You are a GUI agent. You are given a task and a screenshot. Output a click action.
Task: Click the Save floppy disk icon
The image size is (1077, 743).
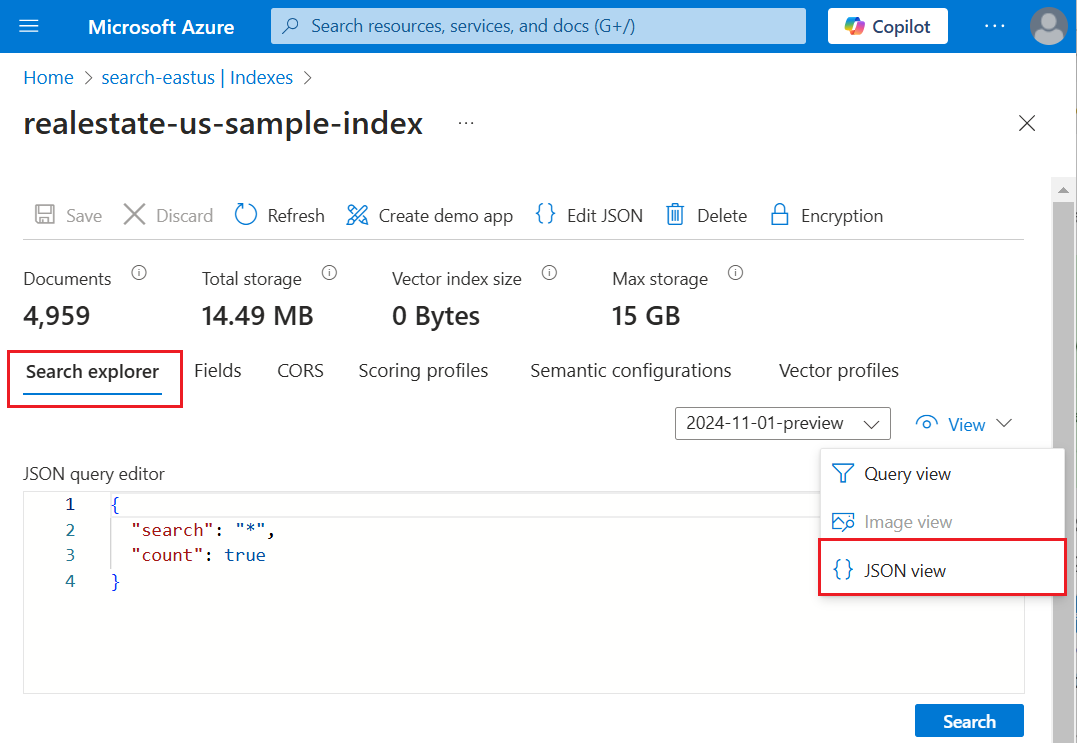[x=45, y=215]
